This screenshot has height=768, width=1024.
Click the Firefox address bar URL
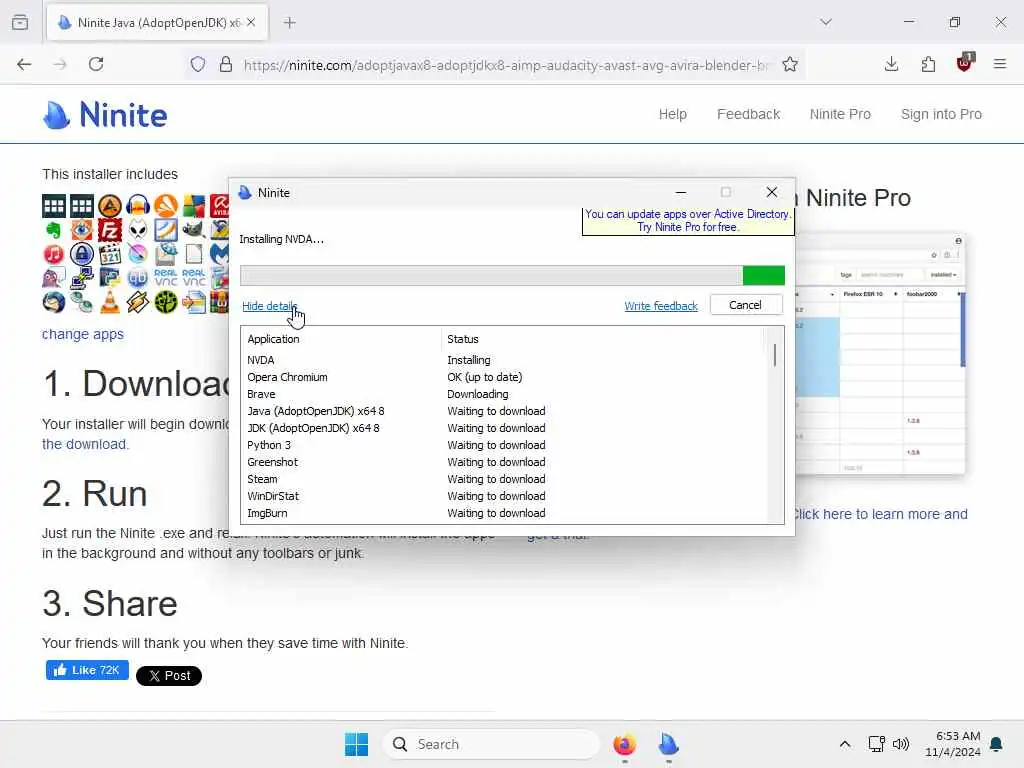[x=506, y=65]
